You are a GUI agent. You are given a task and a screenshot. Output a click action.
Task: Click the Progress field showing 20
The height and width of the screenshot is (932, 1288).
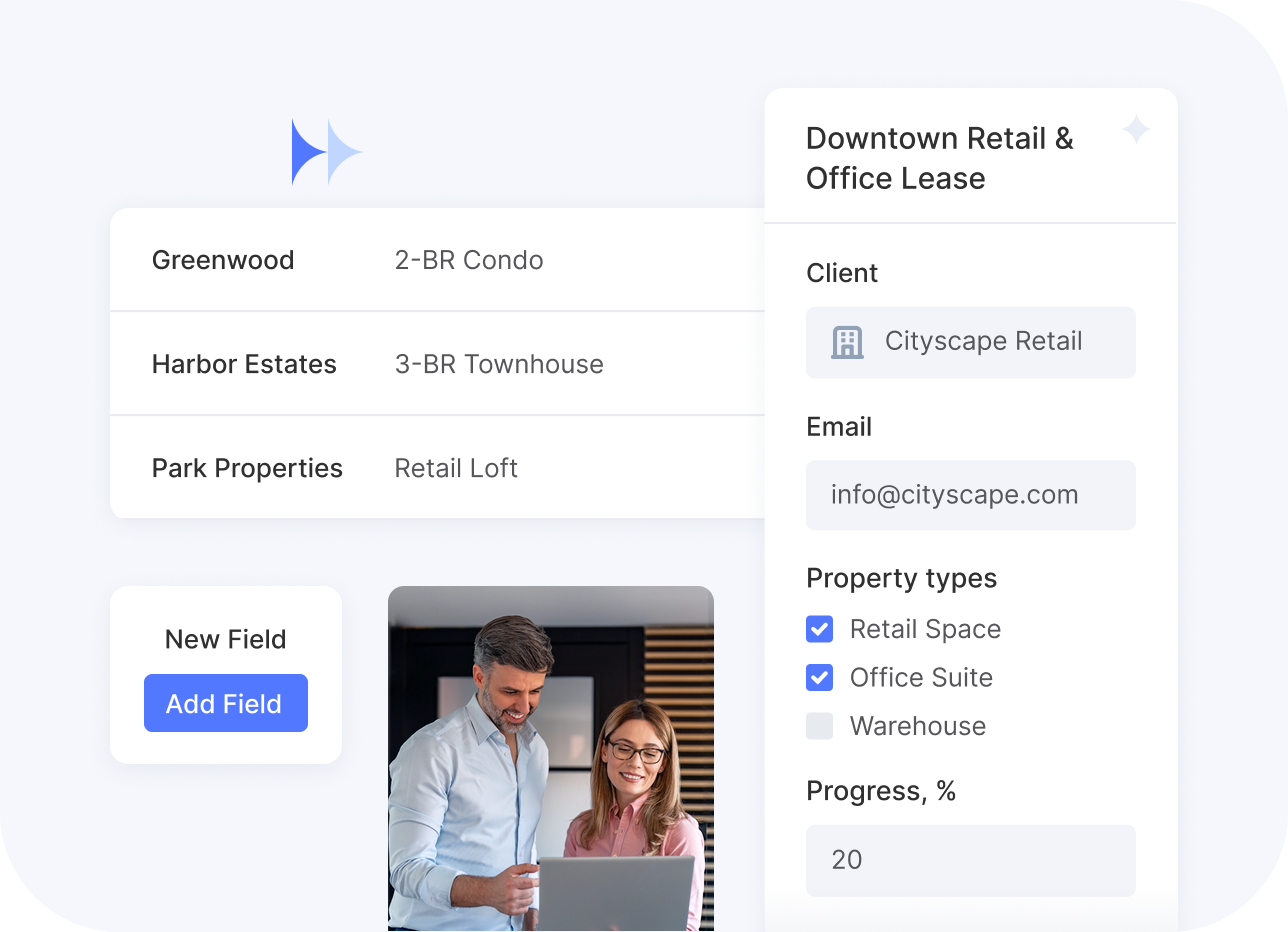(970, 860)
